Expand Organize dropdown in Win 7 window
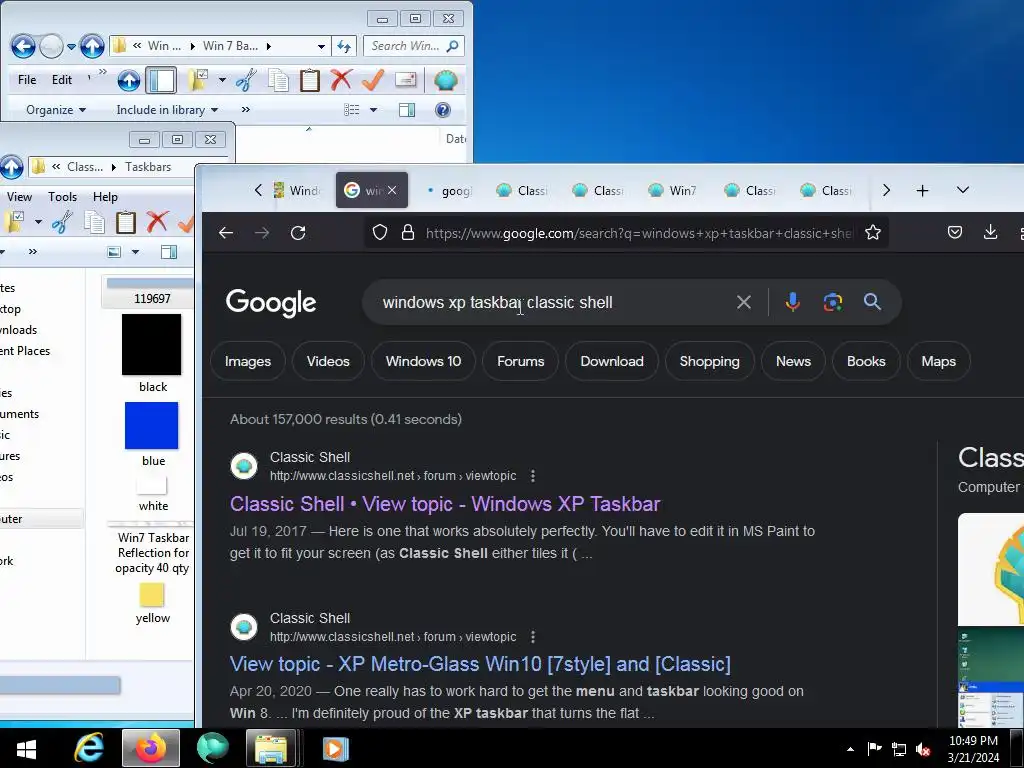 pos(56,110)
